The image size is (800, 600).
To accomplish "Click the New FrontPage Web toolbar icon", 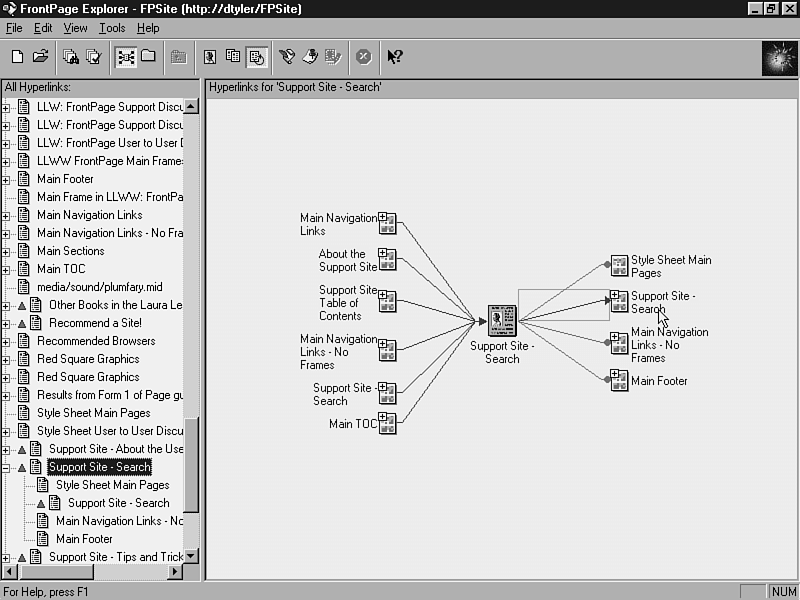I will tap(17, 57).
